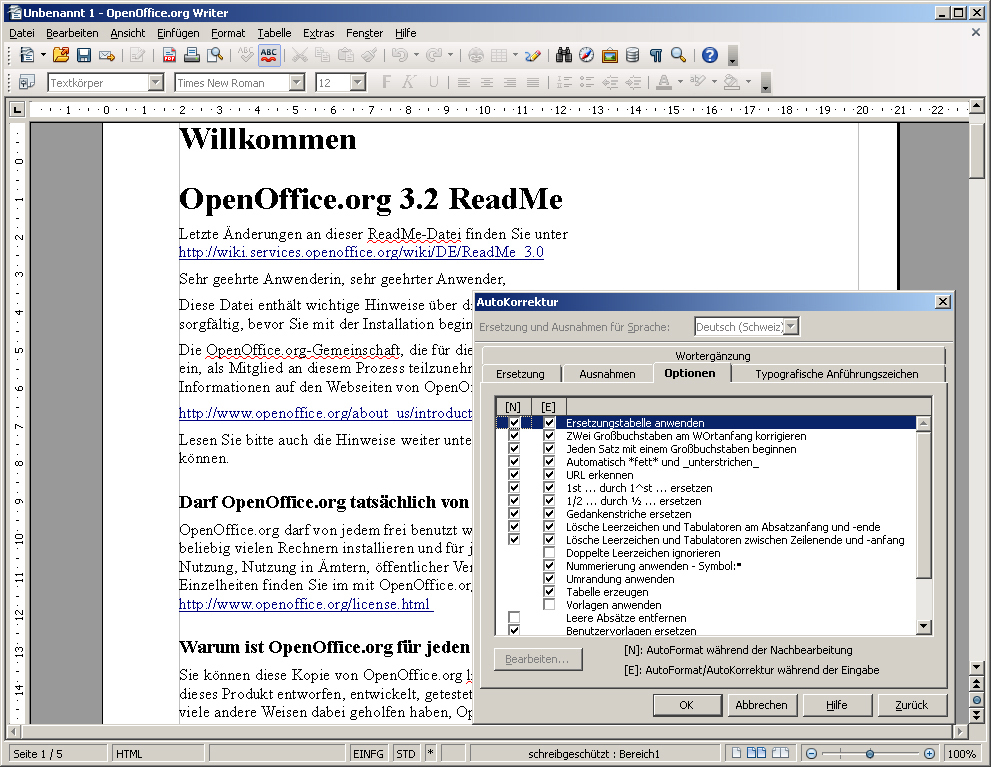Click the Edit File icon
991x767 pixels.
coord(137,56)
